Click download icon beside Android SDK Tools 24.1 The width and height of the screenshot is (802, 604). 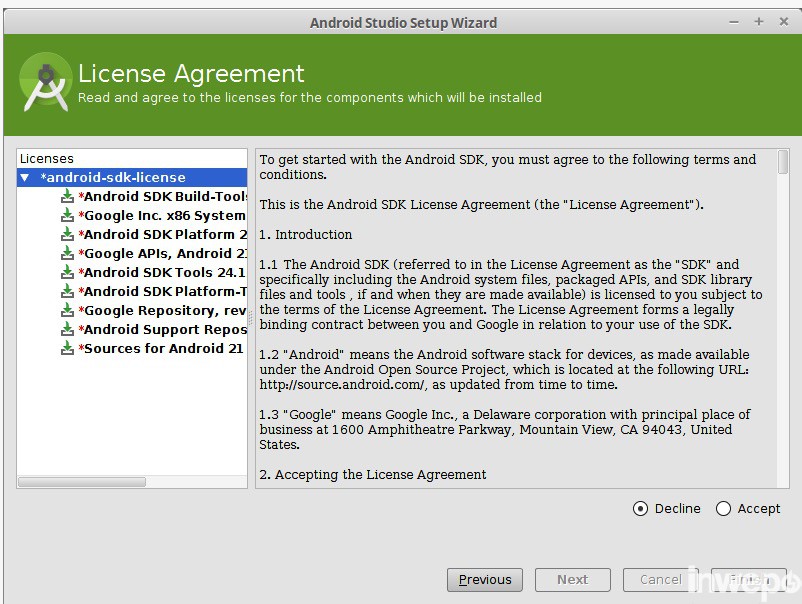pyautogui.click(x=67, y=273)
